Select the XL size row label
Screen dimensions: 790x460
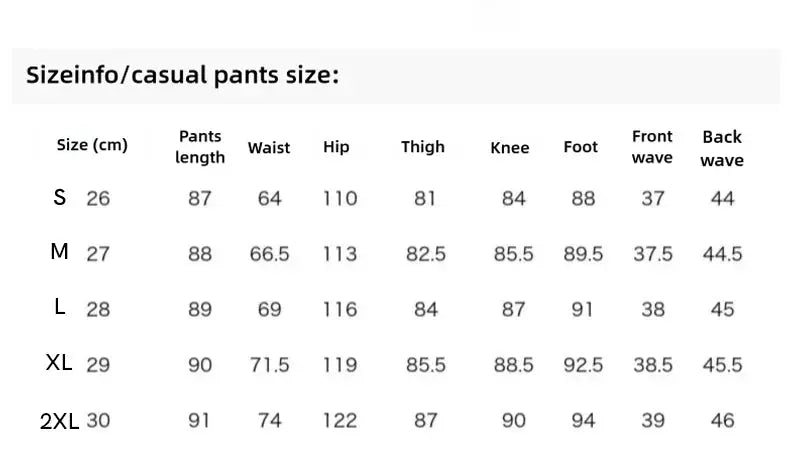[59, 362]
